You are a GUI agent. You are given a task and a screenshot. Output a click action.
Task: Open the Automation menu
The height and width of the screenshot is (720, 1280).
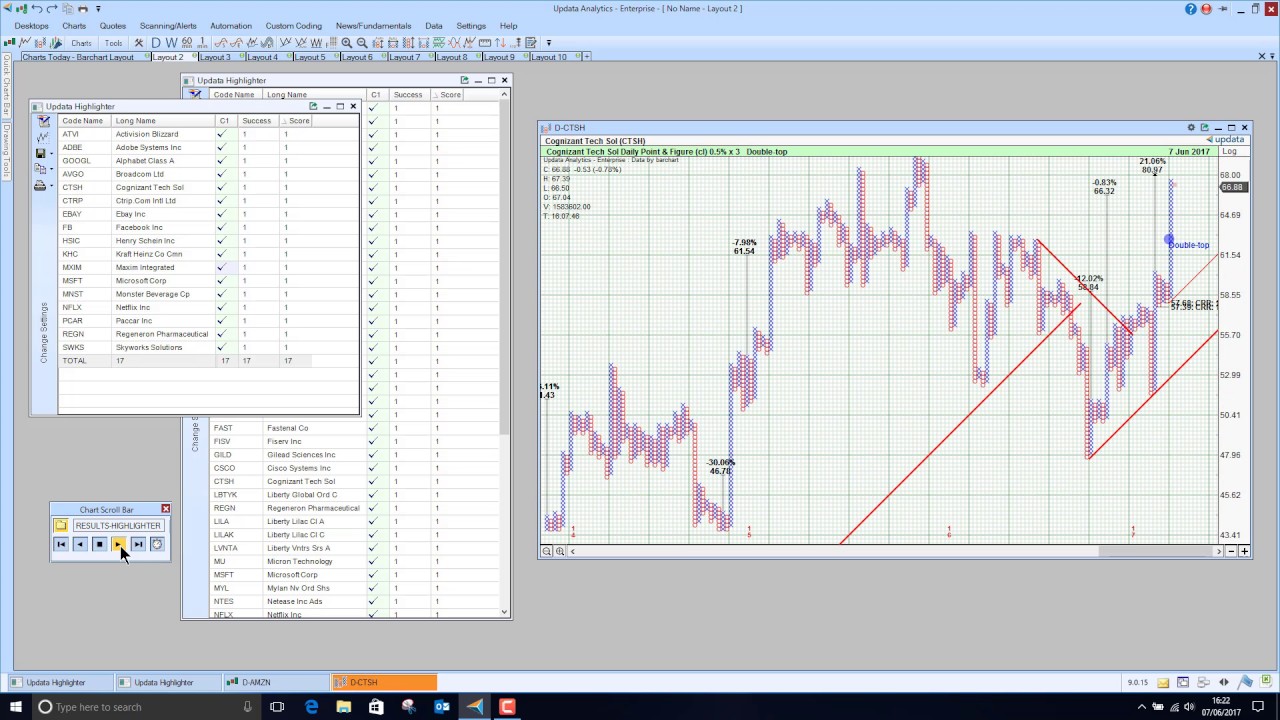tap(231, 26)
